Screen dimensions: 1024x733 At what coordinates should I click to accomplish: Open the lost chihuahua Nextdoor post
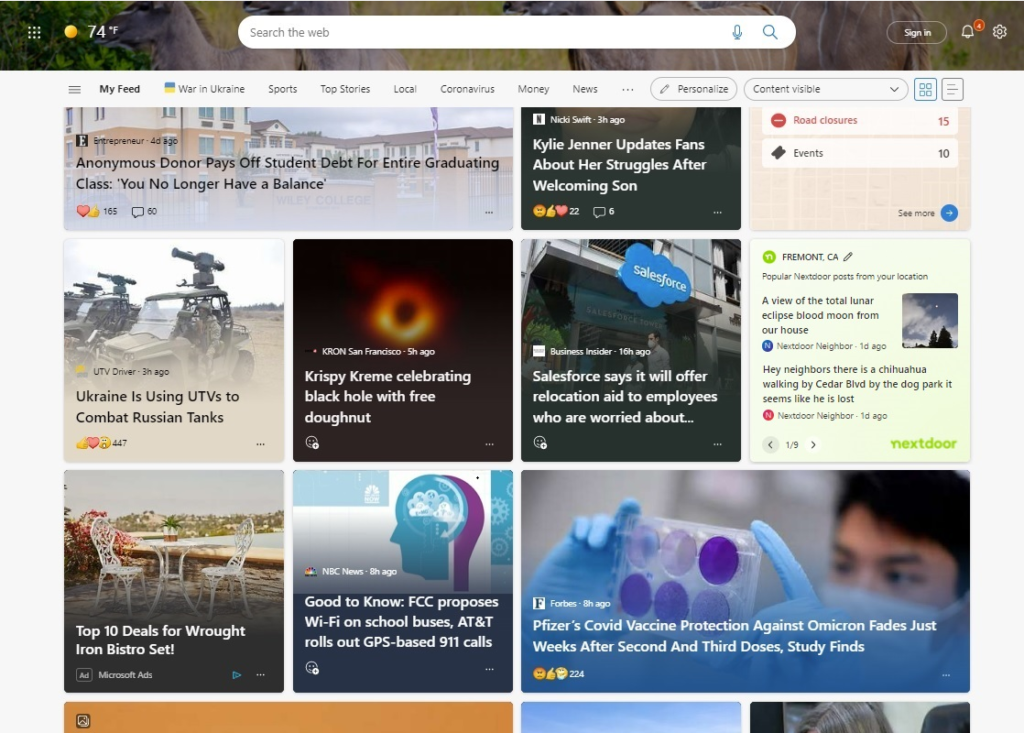[x=857, y=384]
